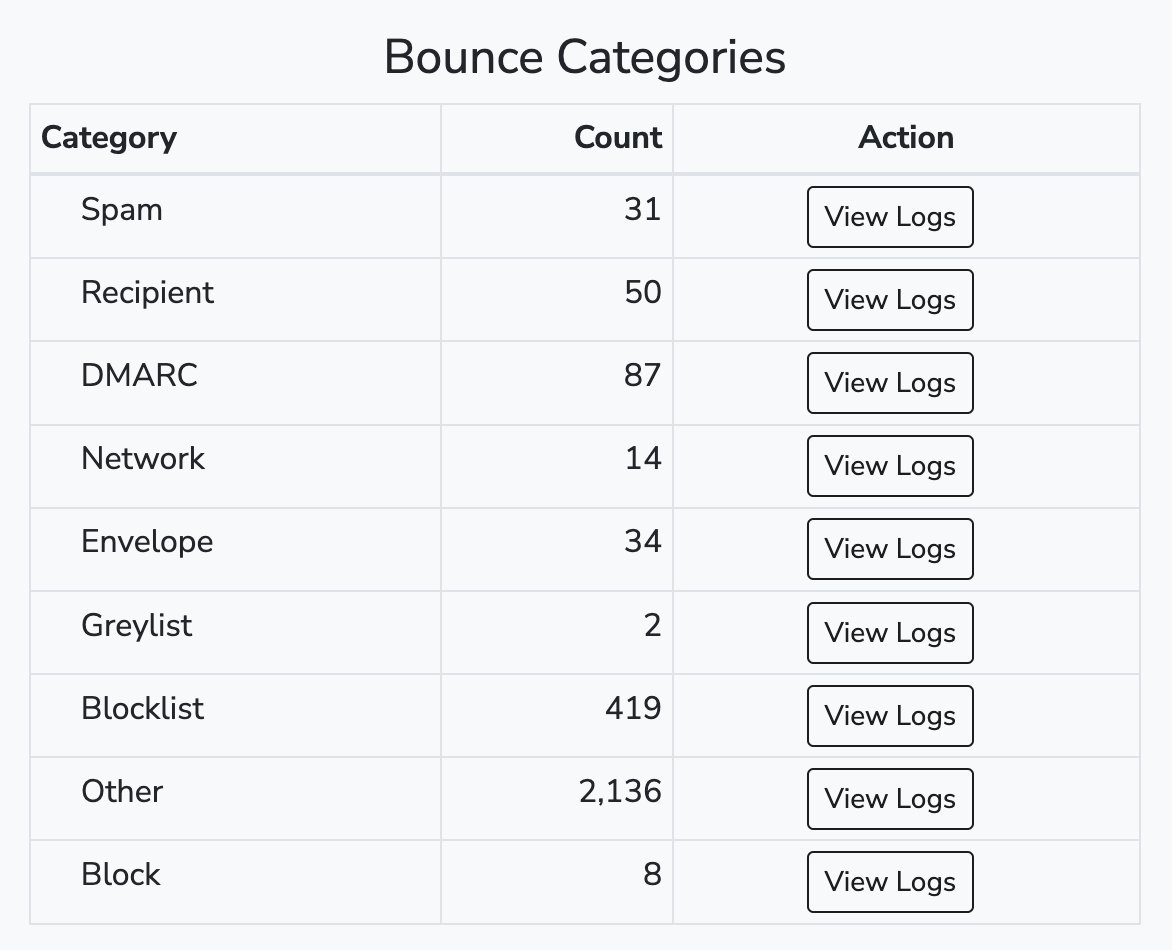Screen dimensions: 1172x950
Task: Click the Bounce Categories heading
Action: click(x=585, y=57)
